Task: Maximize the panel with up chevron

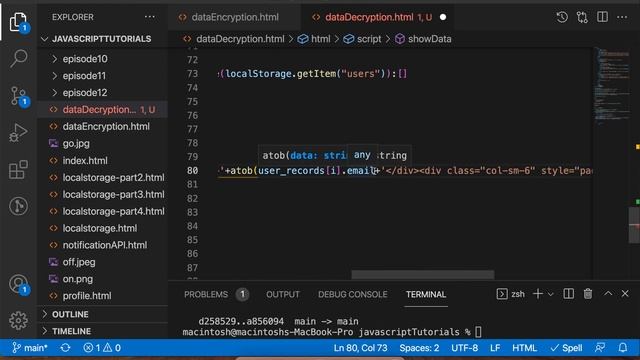Action: pyautogui.click(x=608, y=294)
